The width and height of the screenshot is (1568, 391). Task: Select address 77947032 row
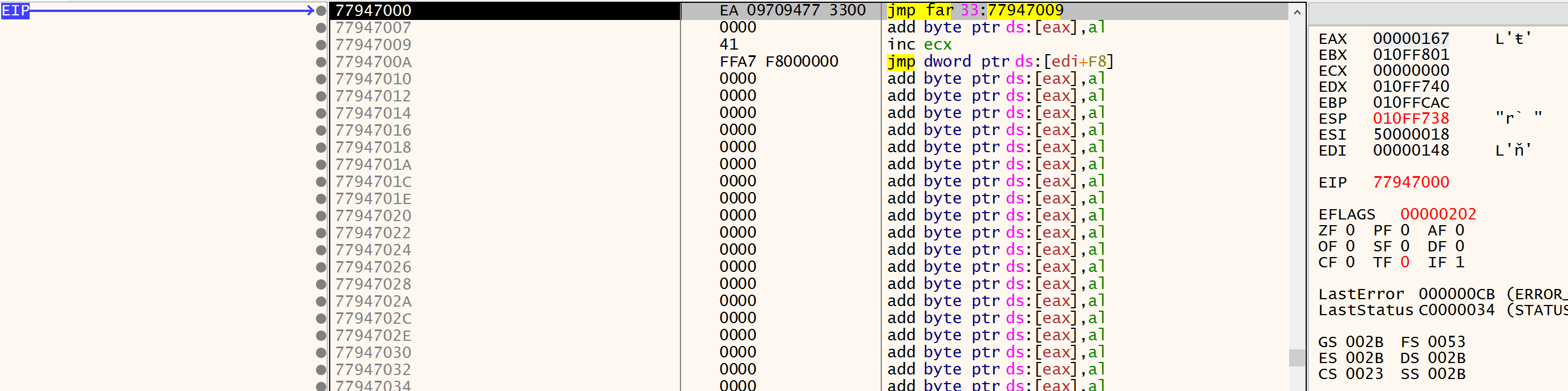[x=808, y=369]
